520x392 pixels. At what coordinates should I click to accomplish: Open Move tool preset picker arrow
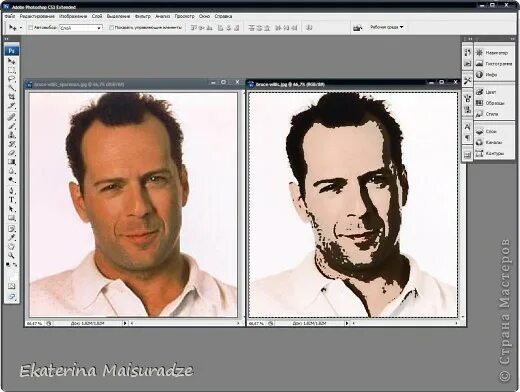[21, 28]
